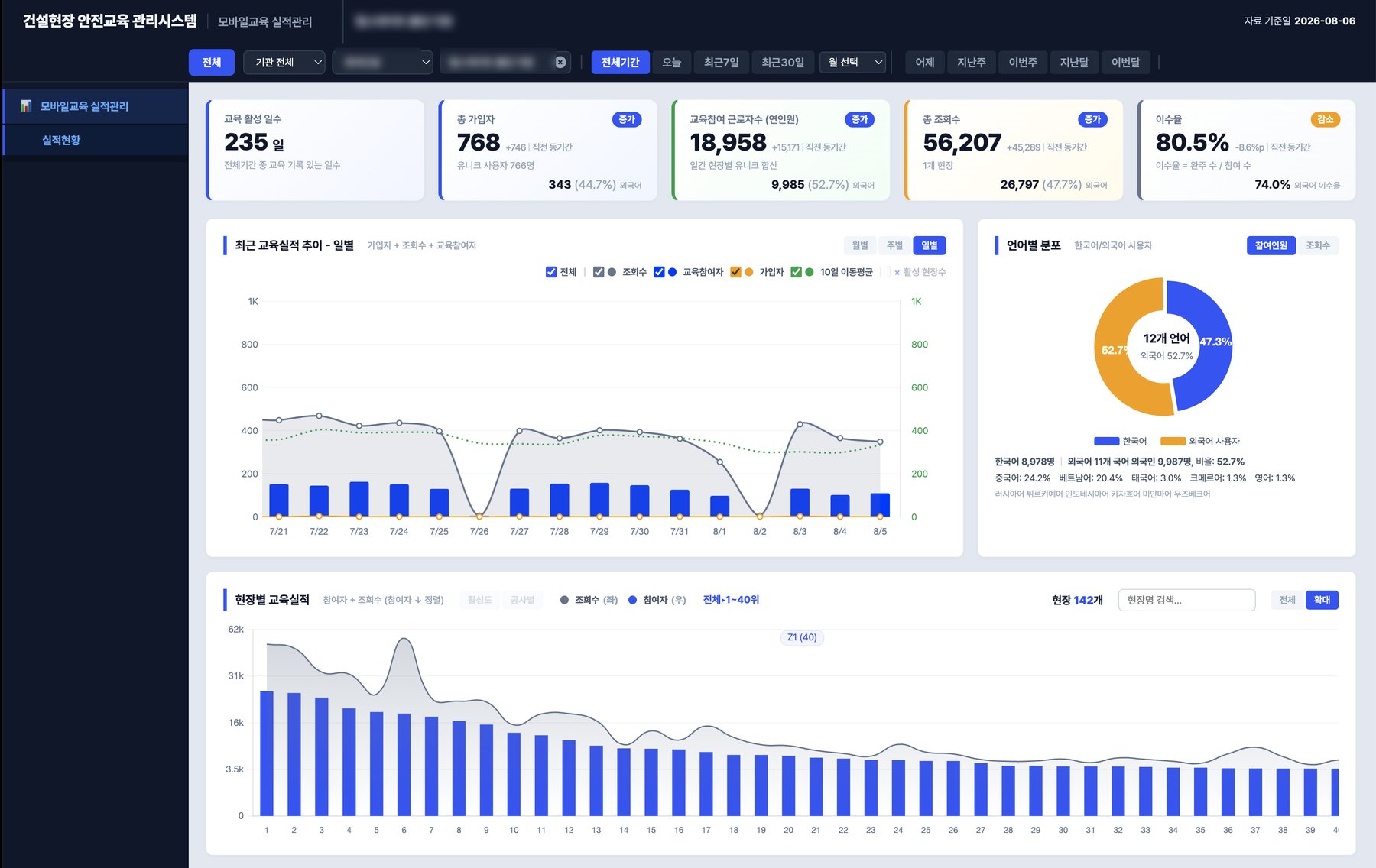The image size is (1376, 868).
Task: Select the 최근7일 period filter
Action: (721, 63)
